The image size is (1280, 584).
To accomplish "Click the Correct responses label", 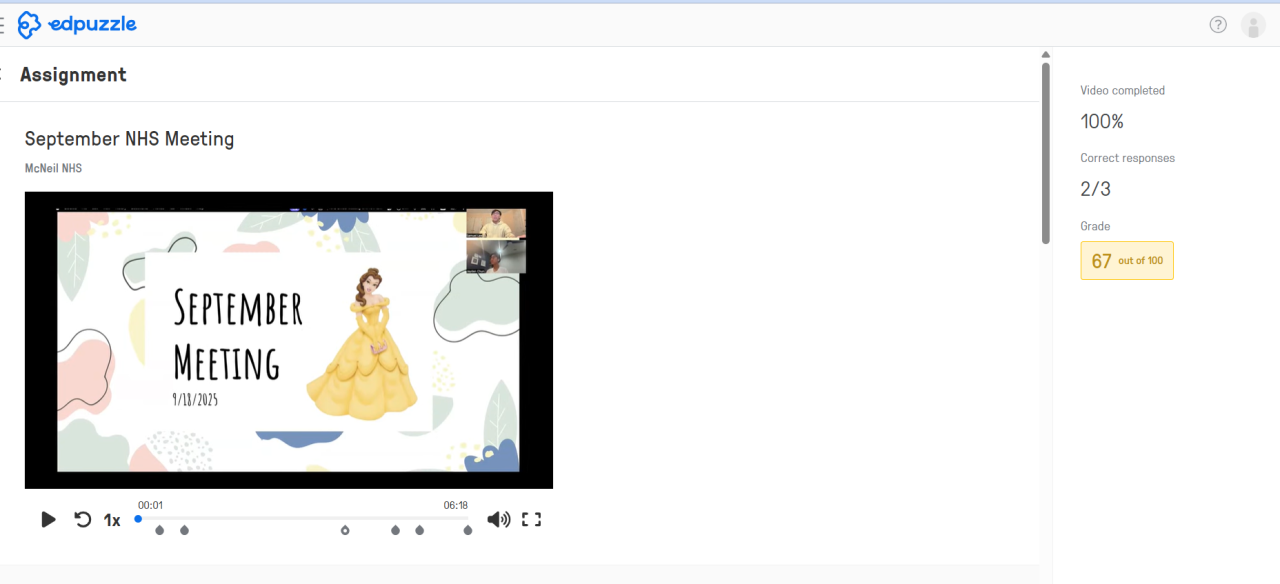I will tap(1127, 158).
